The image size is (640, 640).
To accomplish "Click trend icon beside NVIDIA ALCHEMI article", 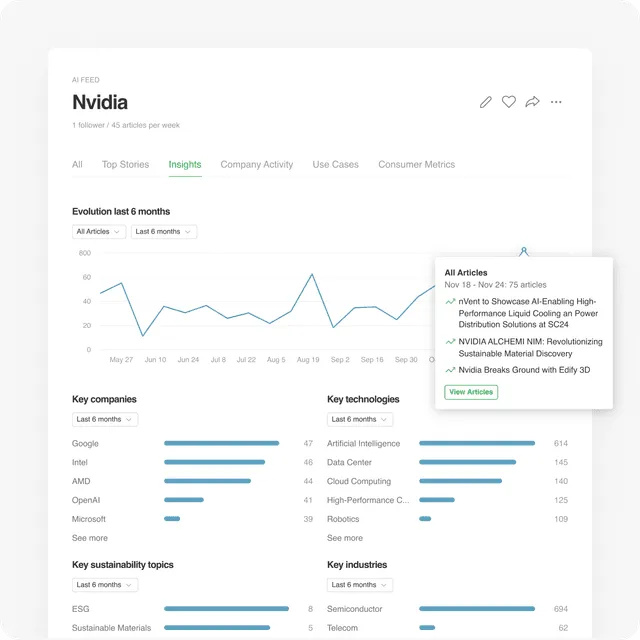I will coord(450,342).
